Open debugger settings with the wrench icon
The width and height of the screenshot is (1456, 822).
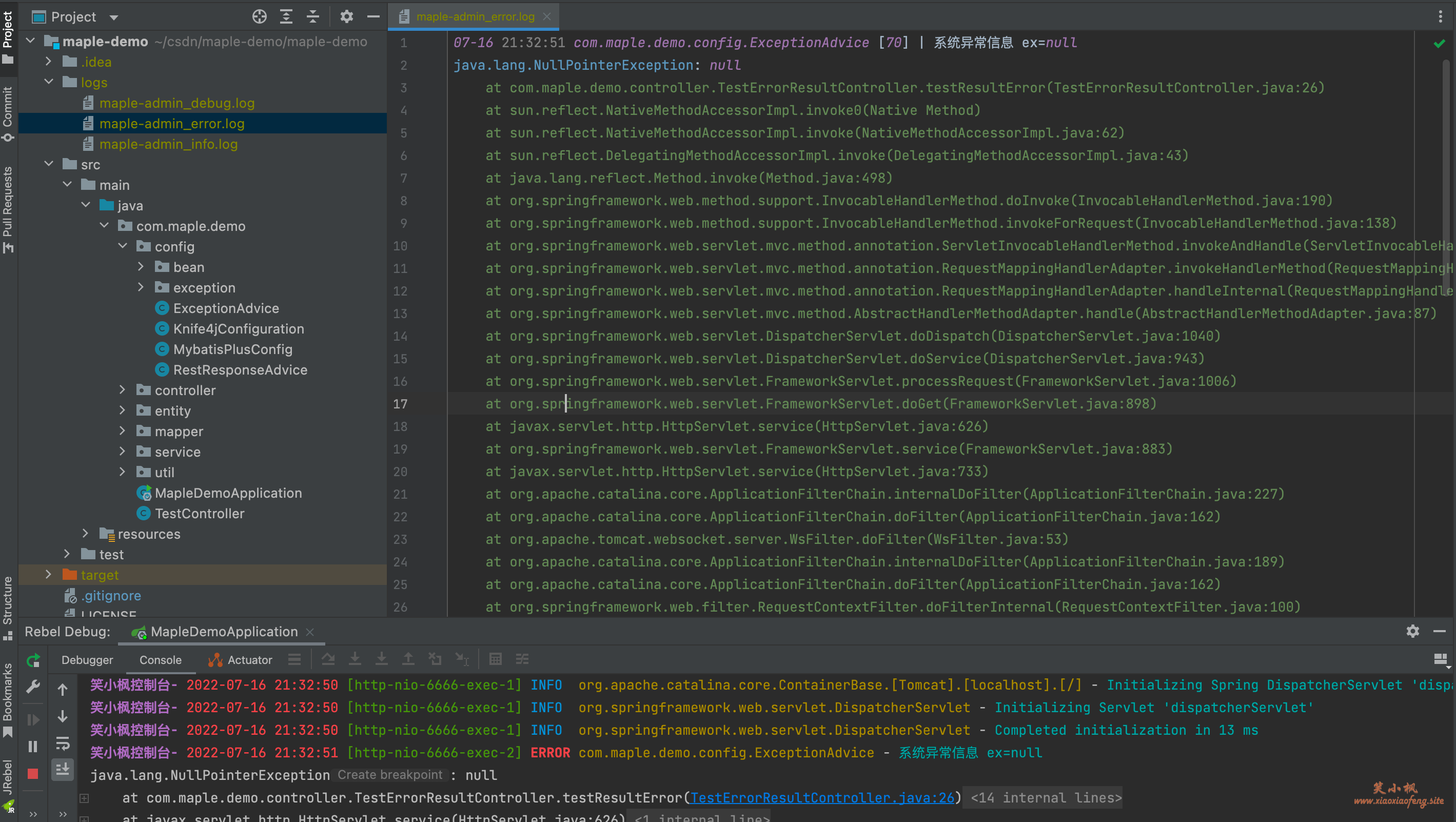pyautogui.click(x=33, y=686)
